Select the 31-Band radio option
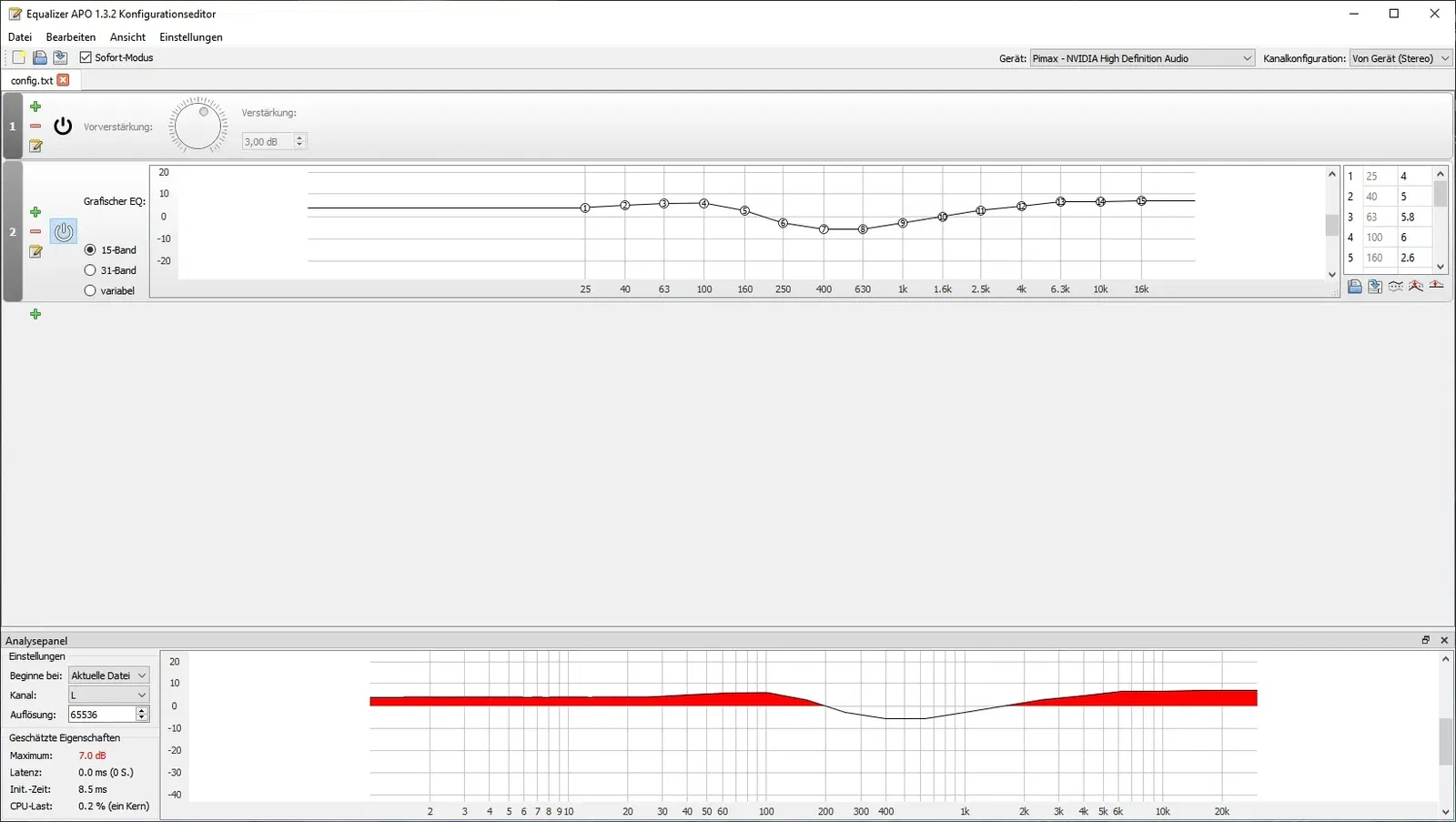Screen dimensions: 1456x822 coord(90,270)
